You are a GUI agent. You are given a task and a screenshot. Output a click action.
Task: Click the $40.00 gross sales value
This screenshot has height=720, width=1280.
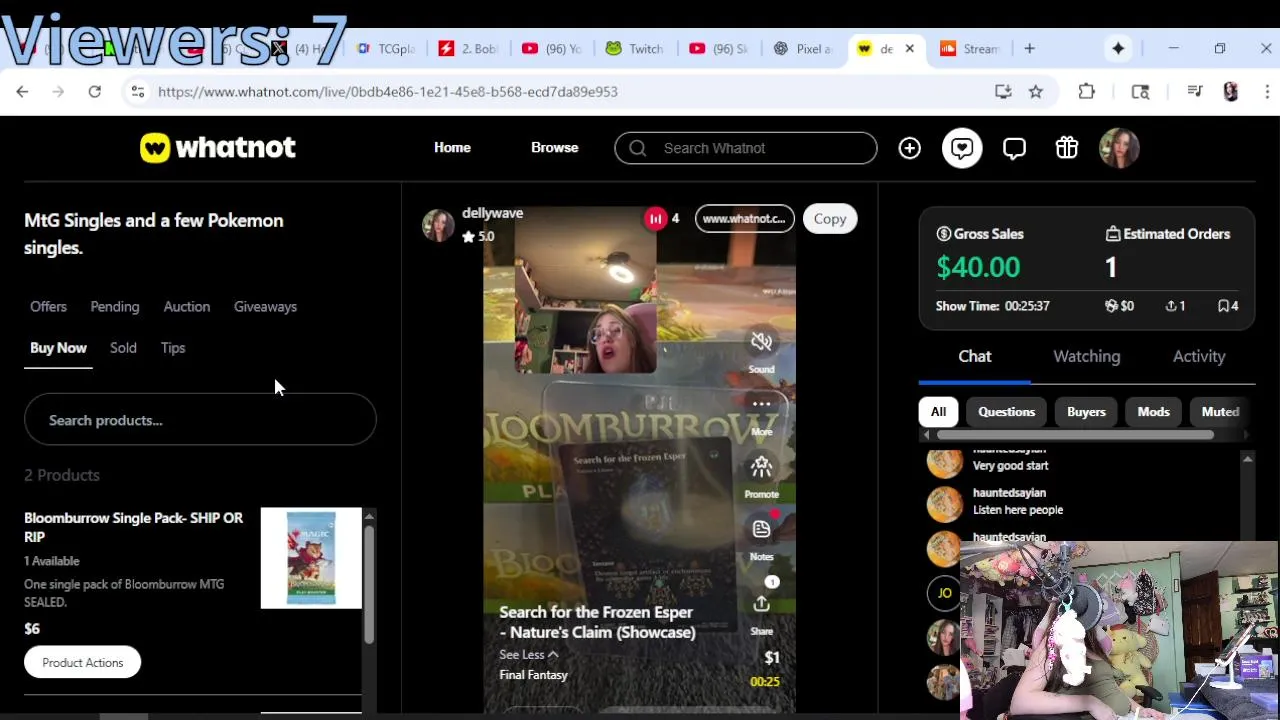click(978, 267)
